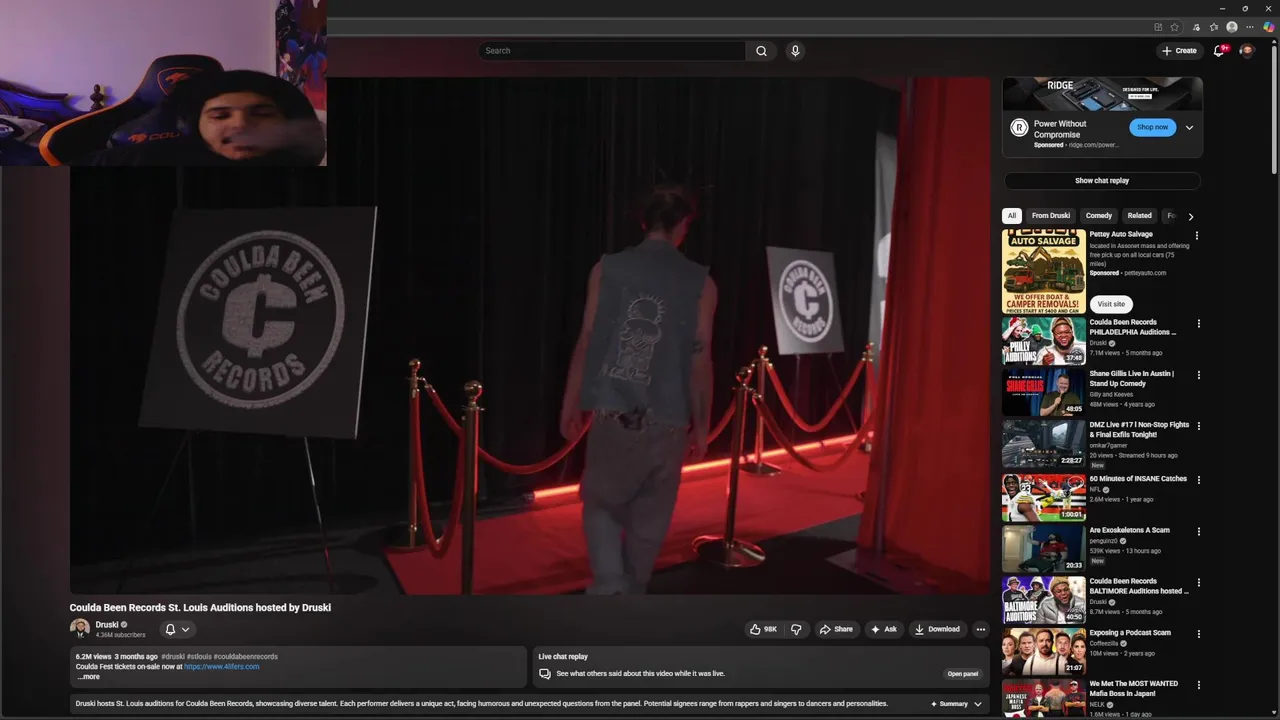This screenshot has height=720, width=1280.
Task: Click Show chat replay button
Action: tap(1102, 181)
